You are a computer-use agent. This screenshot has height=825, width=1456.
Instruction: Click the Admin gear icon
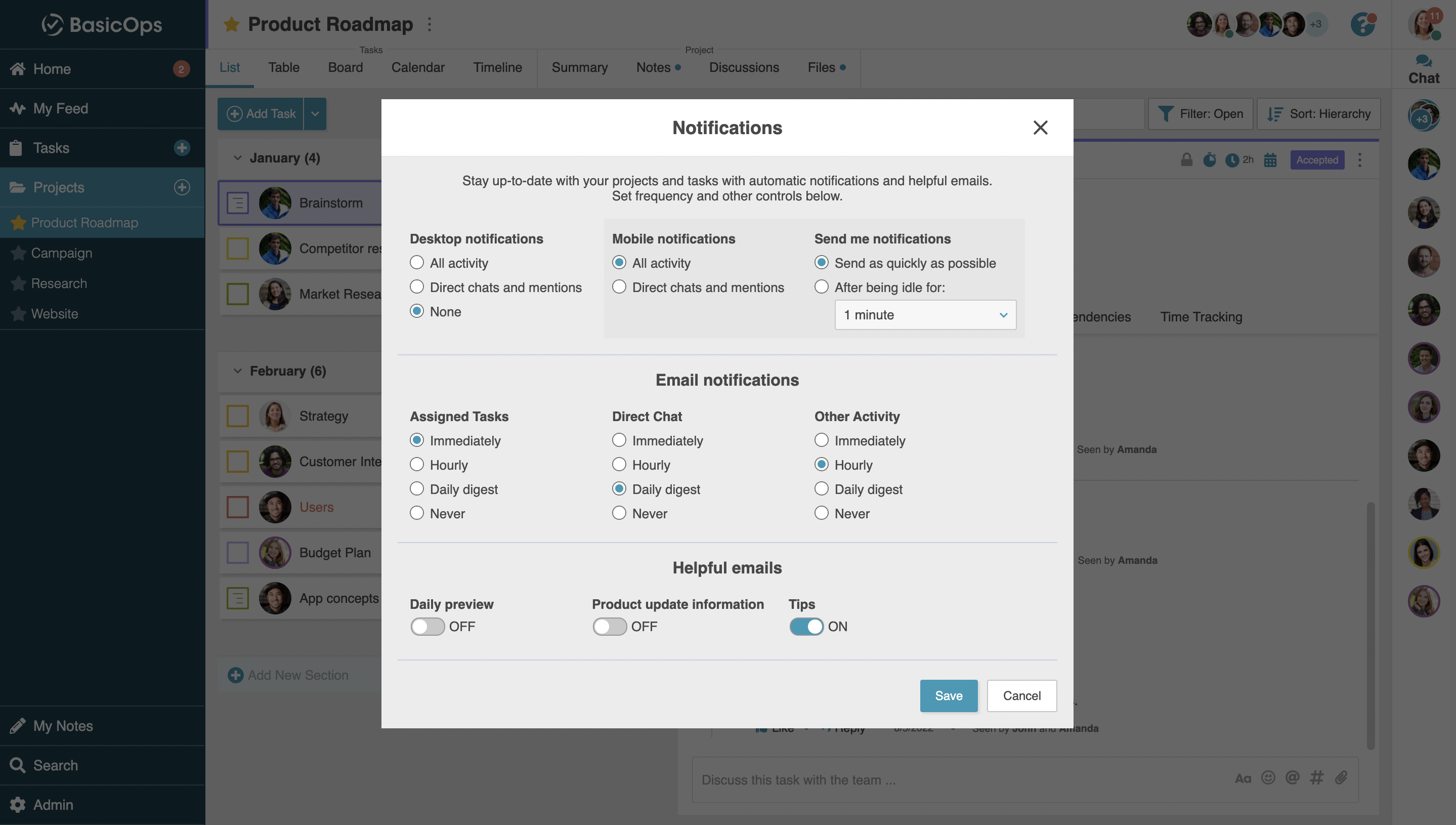[18, 804]
